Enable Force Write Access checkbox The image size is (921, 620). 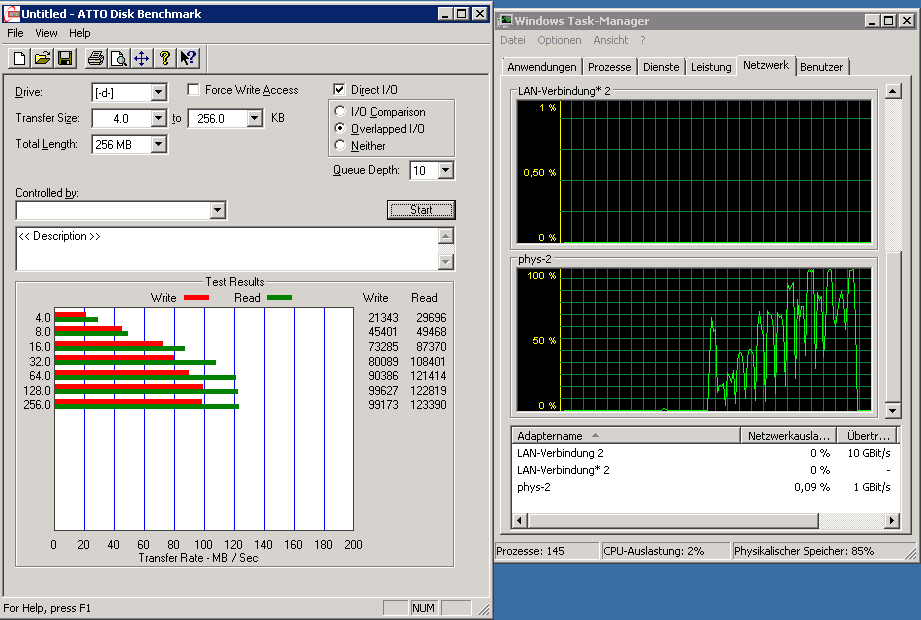[x=193, y=89]
